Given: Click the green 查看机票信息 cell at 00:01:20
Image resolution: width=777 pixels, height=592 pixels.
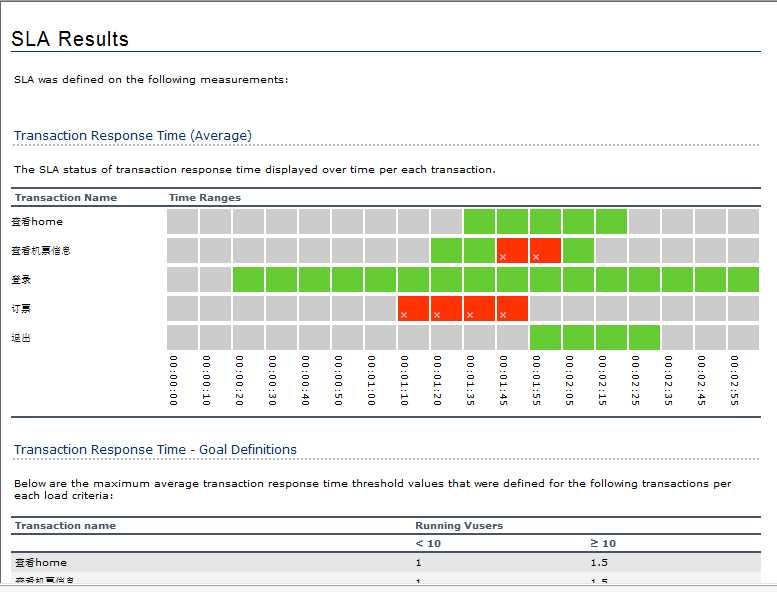Looking at the screenshot, I should pos(446,251).
